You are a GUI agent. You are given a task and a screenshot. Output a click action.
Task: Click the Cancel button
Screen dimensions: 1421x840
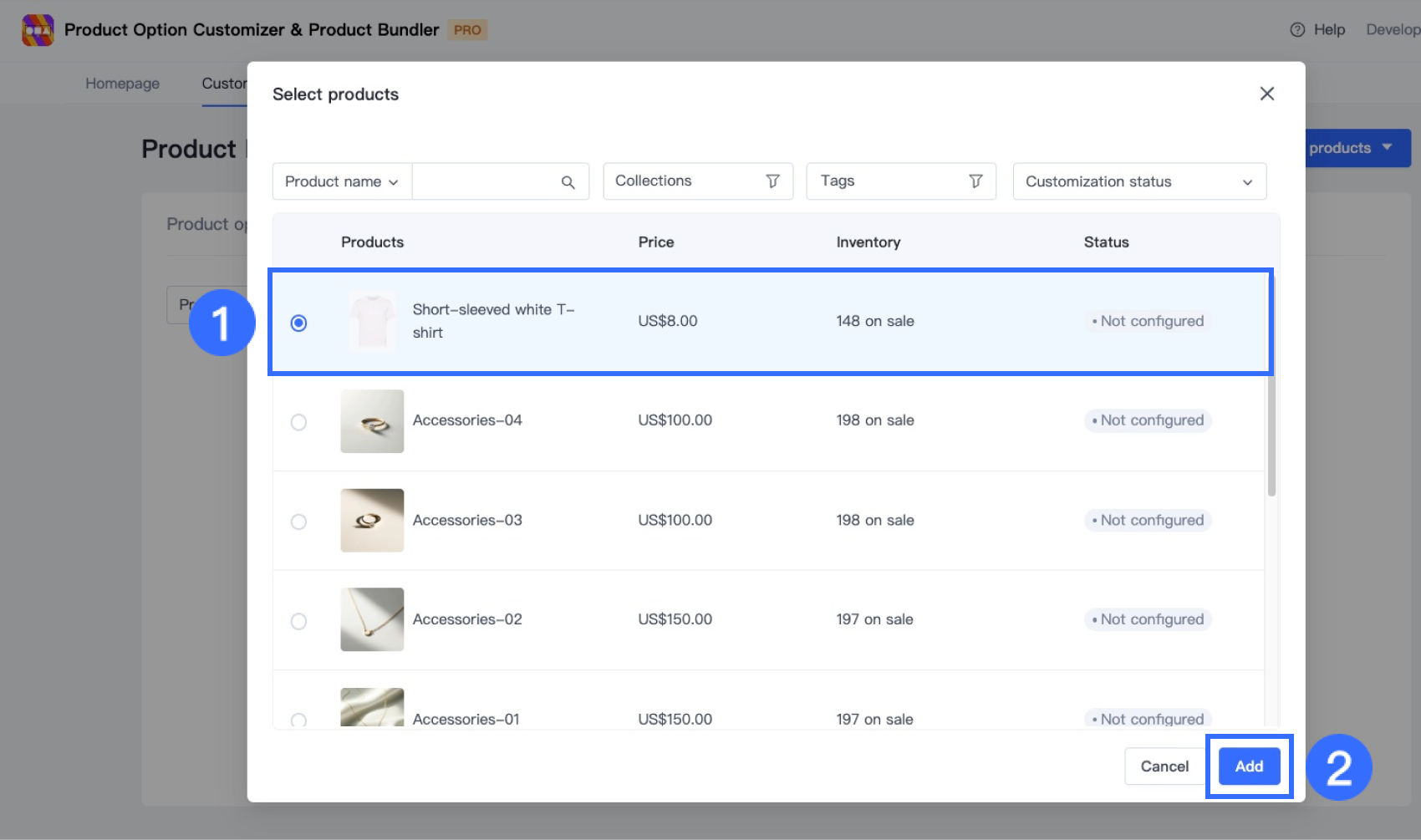(1164, 766)
